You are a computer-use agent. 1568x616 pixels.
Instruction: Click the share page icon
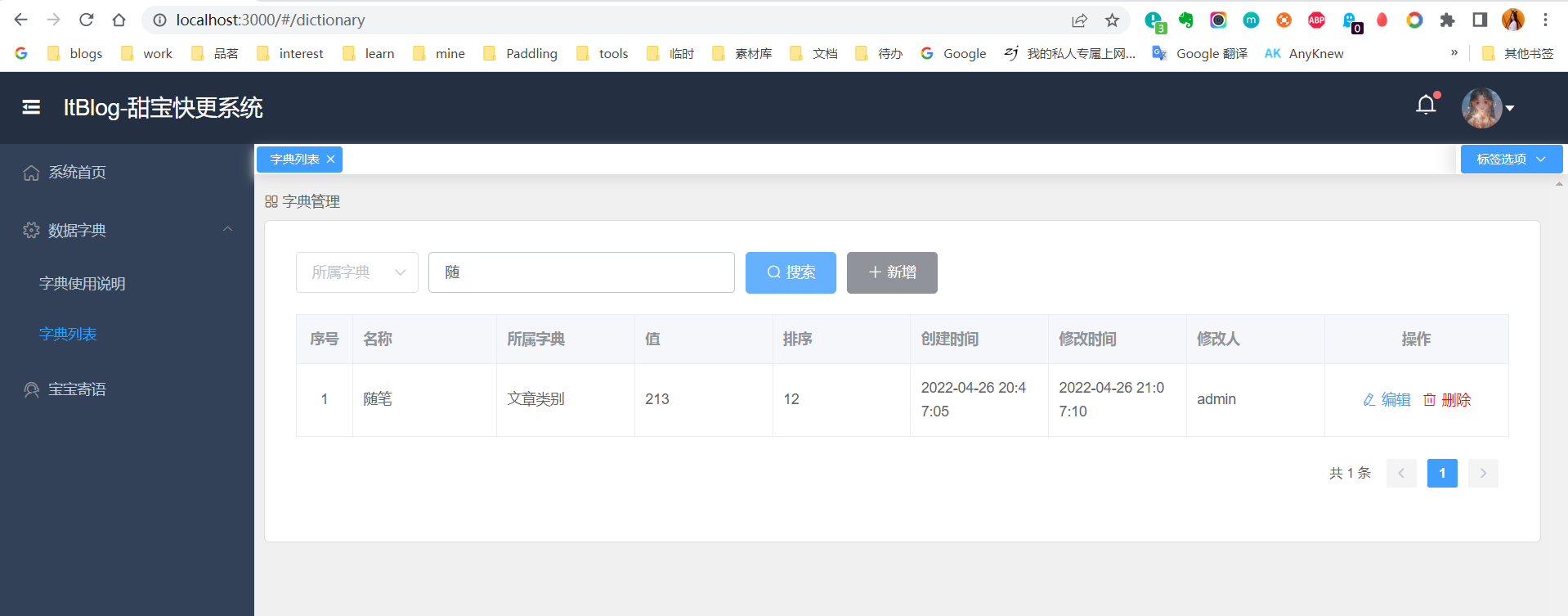(1079, 20)
